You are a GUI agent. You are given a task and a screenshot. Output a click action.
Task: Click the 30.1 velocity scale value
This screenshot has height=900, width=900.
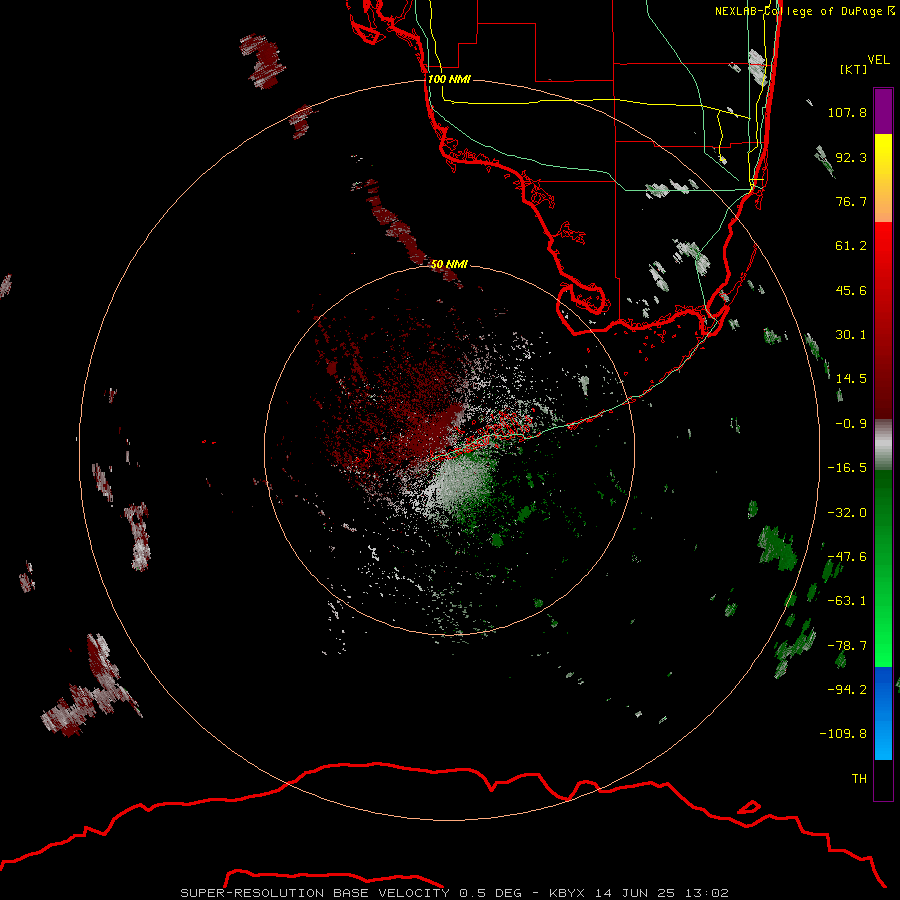(x=851, y=335)
